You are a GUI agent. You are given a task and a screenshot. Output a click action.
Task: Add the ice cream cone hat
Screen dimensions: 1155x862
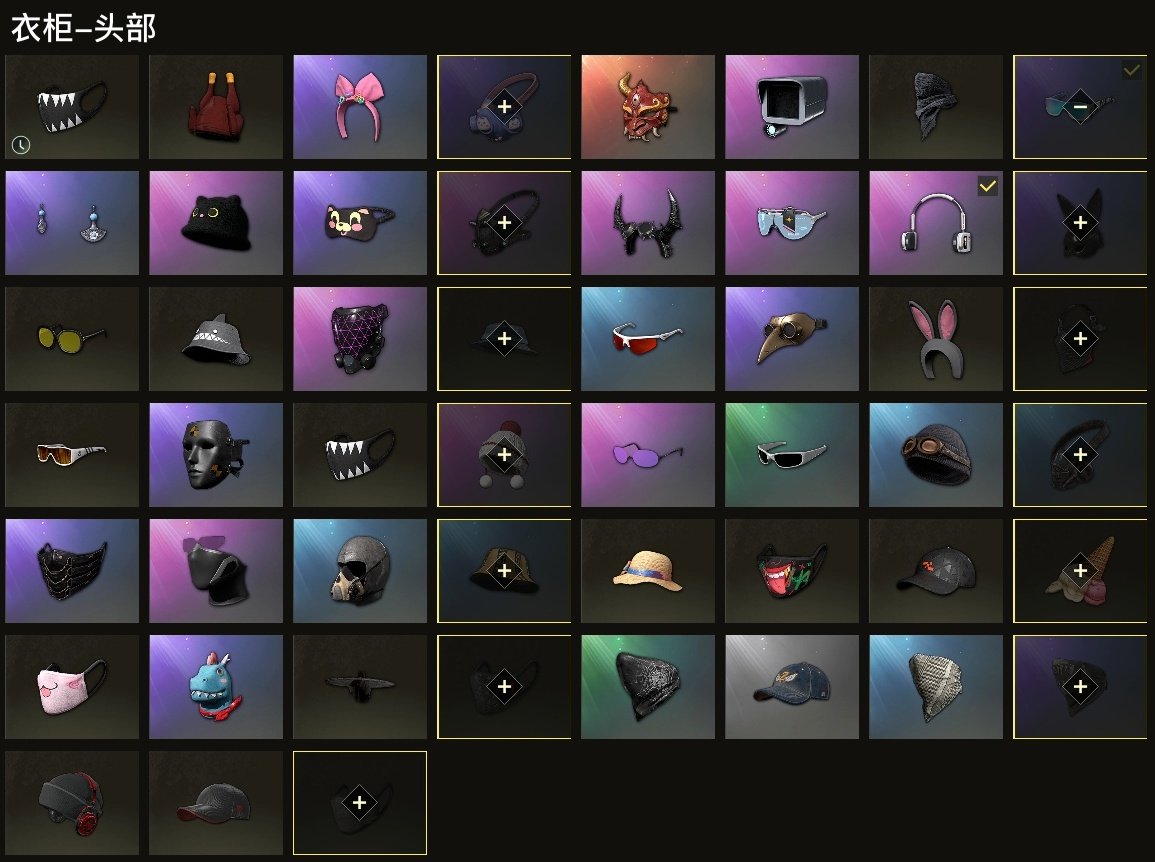click(1080, 571)
